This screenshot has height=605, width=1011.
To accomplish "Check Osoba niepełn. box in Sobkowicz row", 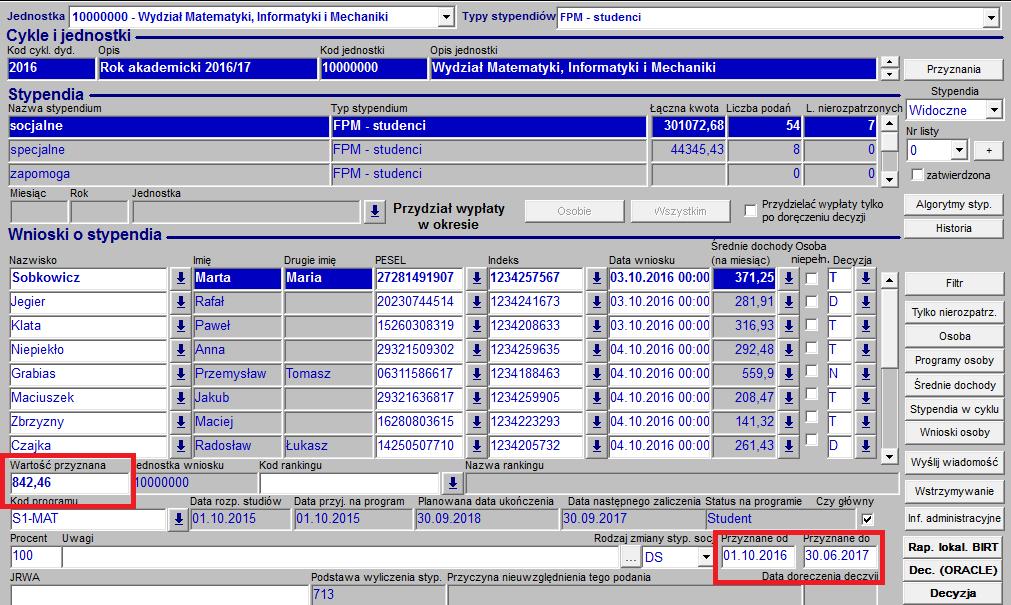I will tap(811, 279).
